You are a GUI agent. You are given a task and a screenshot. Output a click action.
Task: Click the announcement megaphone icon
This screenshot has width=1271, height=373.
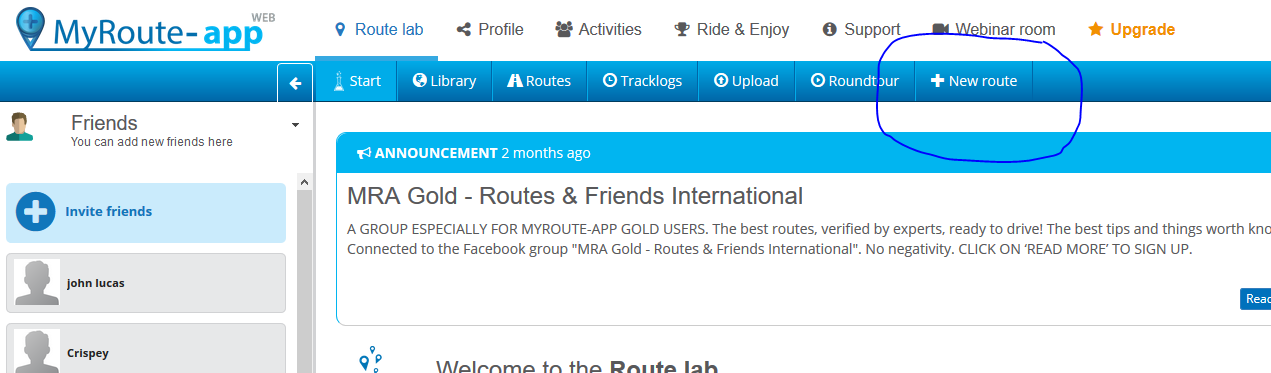pos(364,153)
